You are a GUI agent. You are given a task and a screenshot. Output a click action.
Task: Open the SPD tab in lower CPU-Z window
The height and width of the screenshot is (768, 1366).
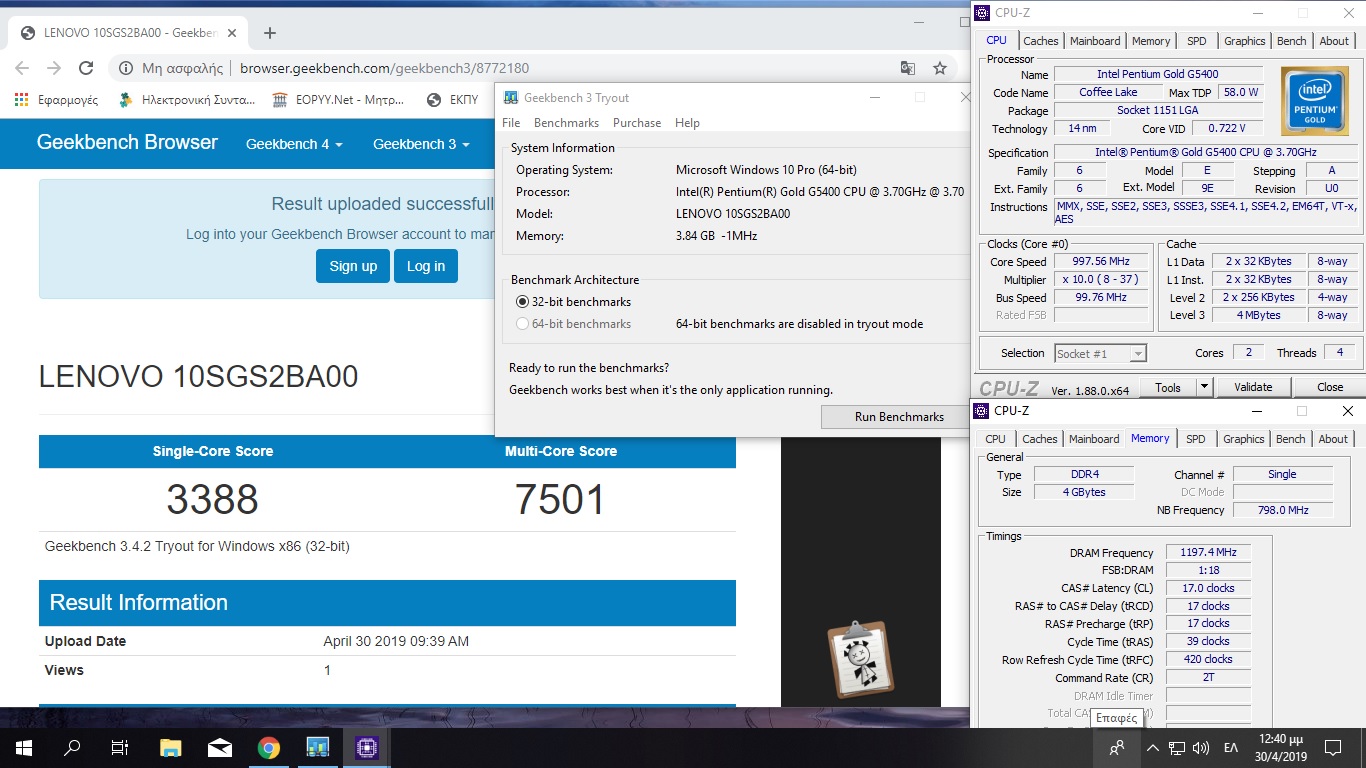[1195, 439]
